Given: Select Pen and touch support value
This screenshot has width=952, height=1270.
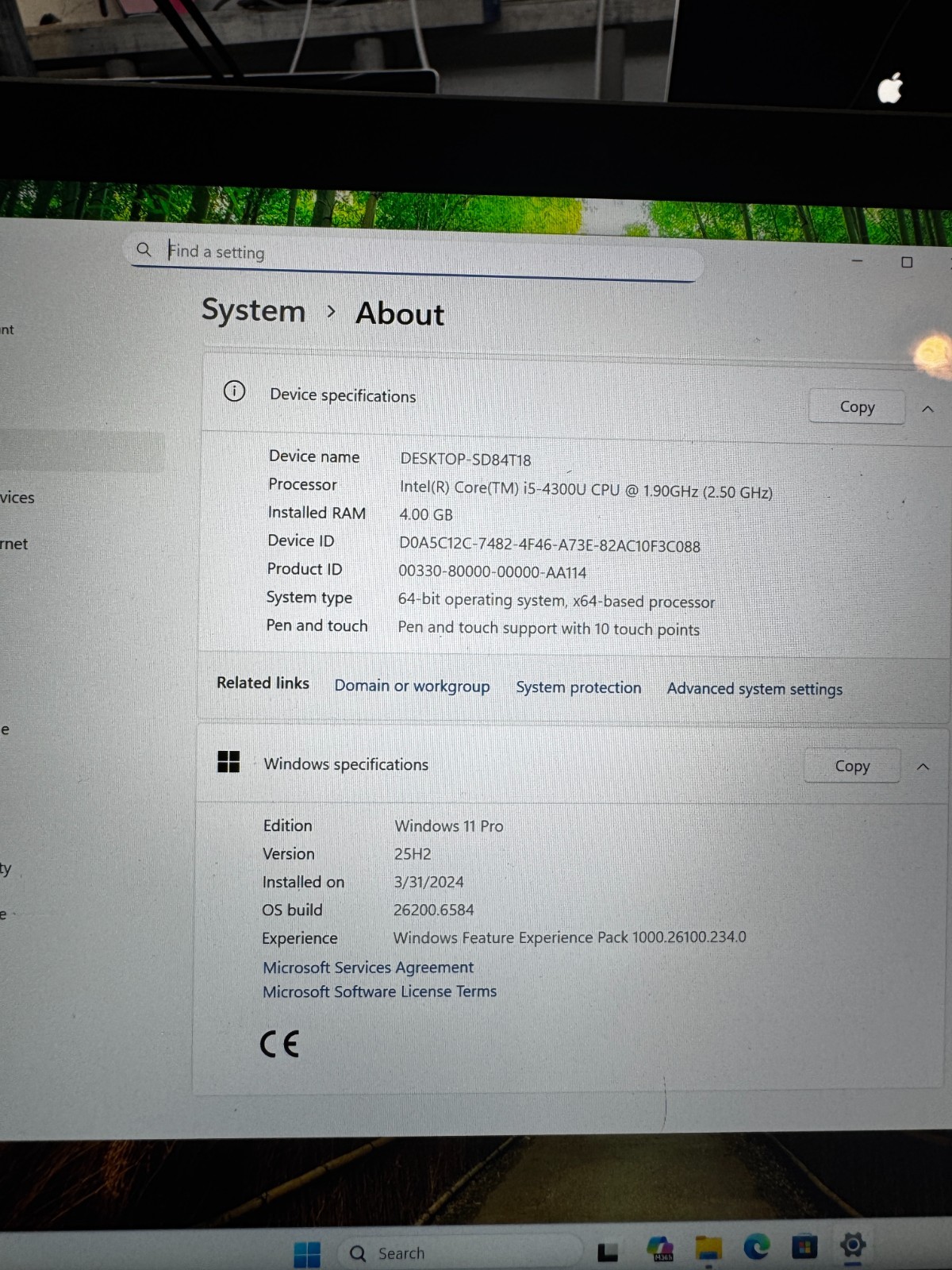Looking at the screenshot, I should click(x=549, y=629).
